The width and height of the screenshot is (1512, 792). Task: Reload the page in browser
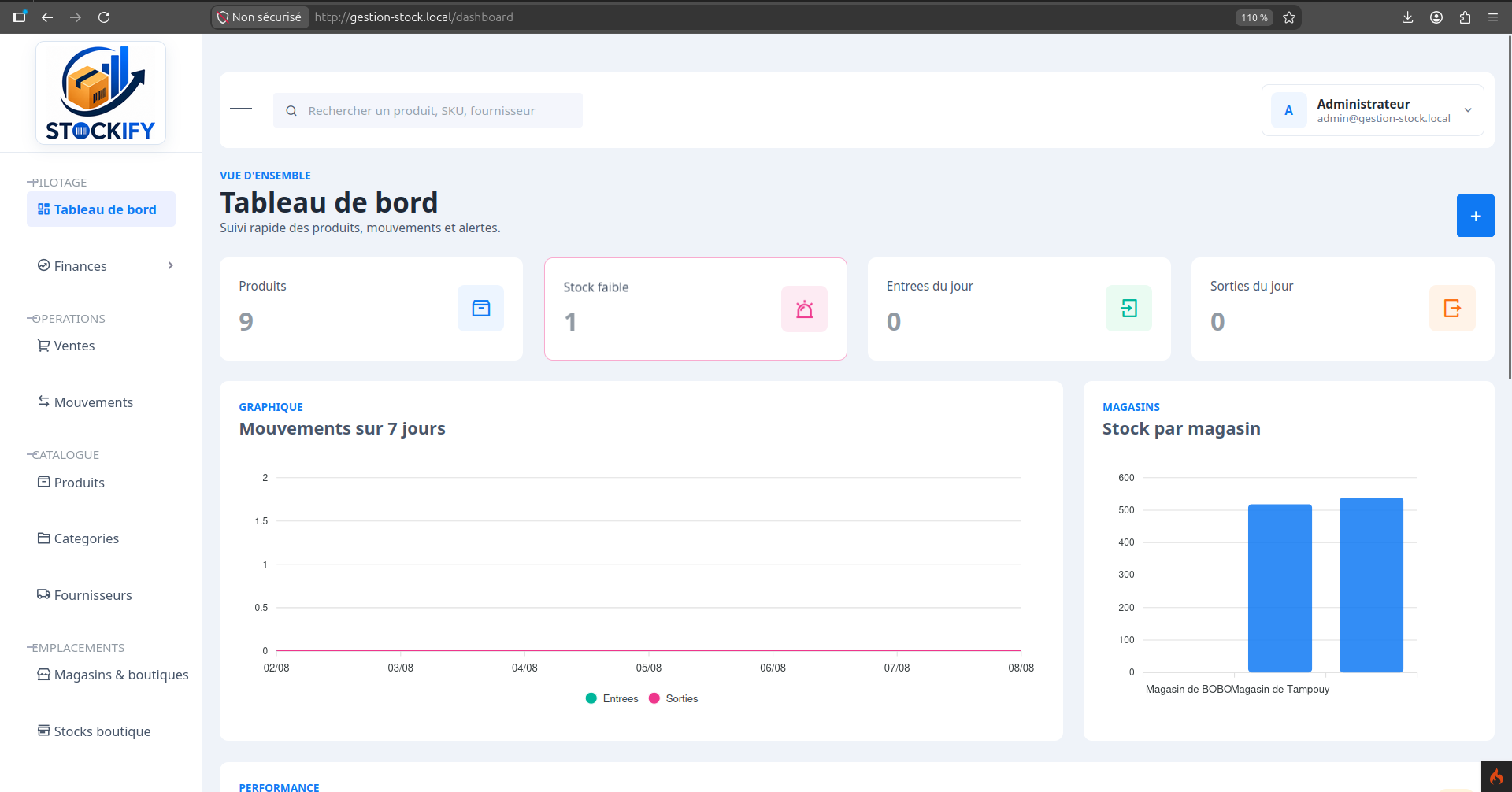pyautogui.click(x=104, y=17)
